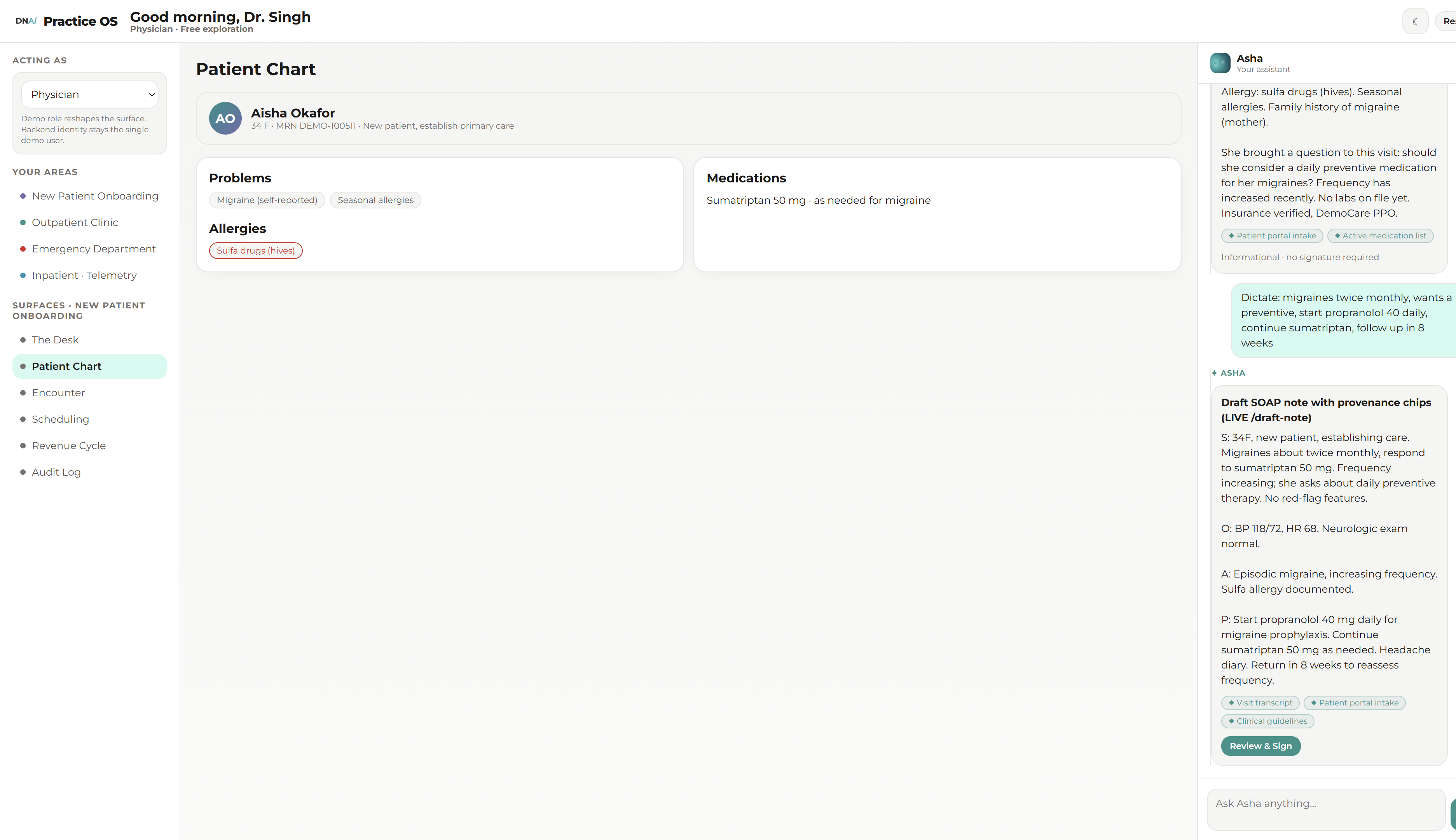
Task: Open the Revenue Cycle surface
Action: [90, 446]
